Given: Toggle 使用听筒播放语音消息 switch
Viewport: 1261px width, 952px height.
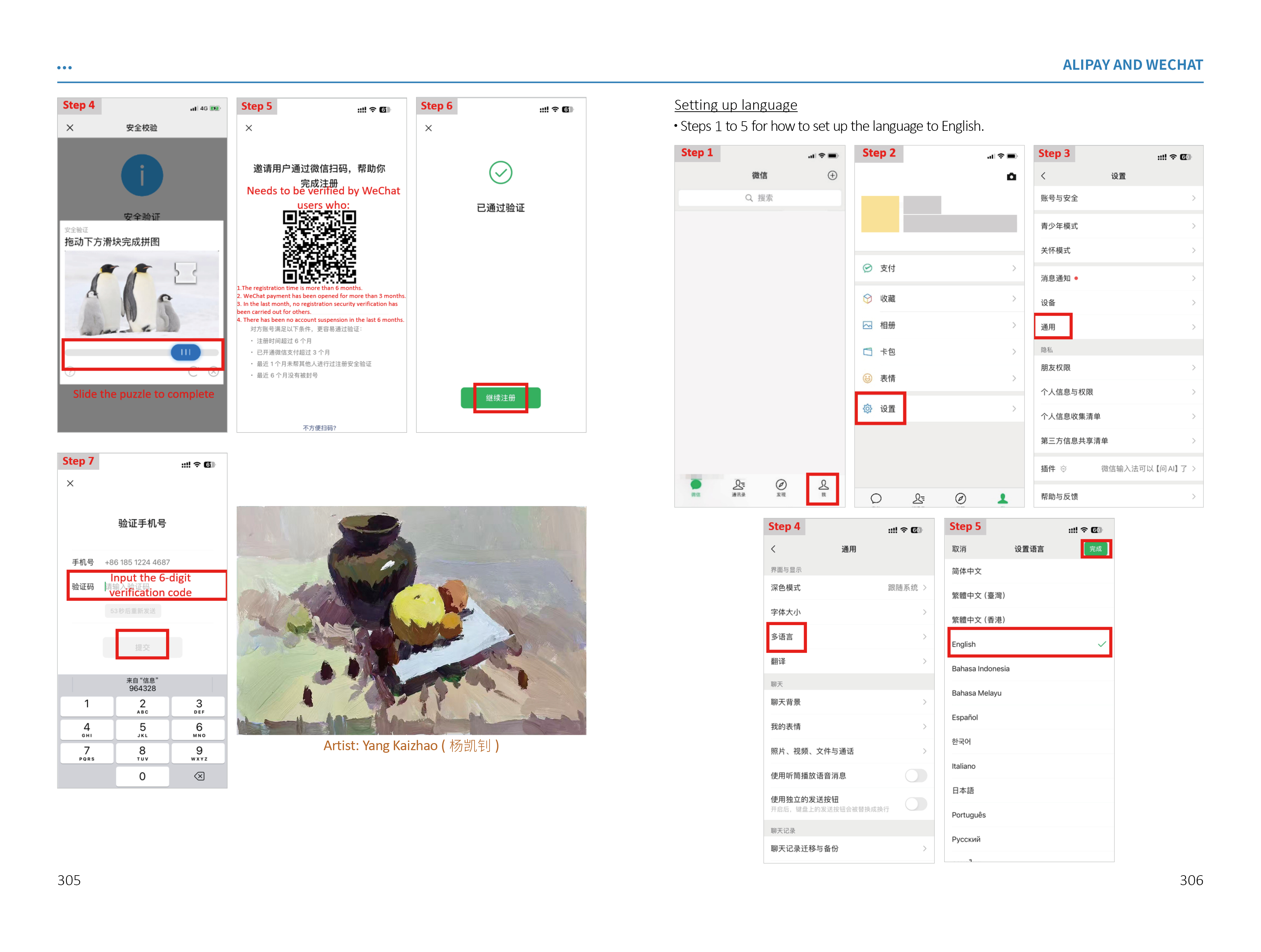Looking at the screenshot, I should [915, 775].
